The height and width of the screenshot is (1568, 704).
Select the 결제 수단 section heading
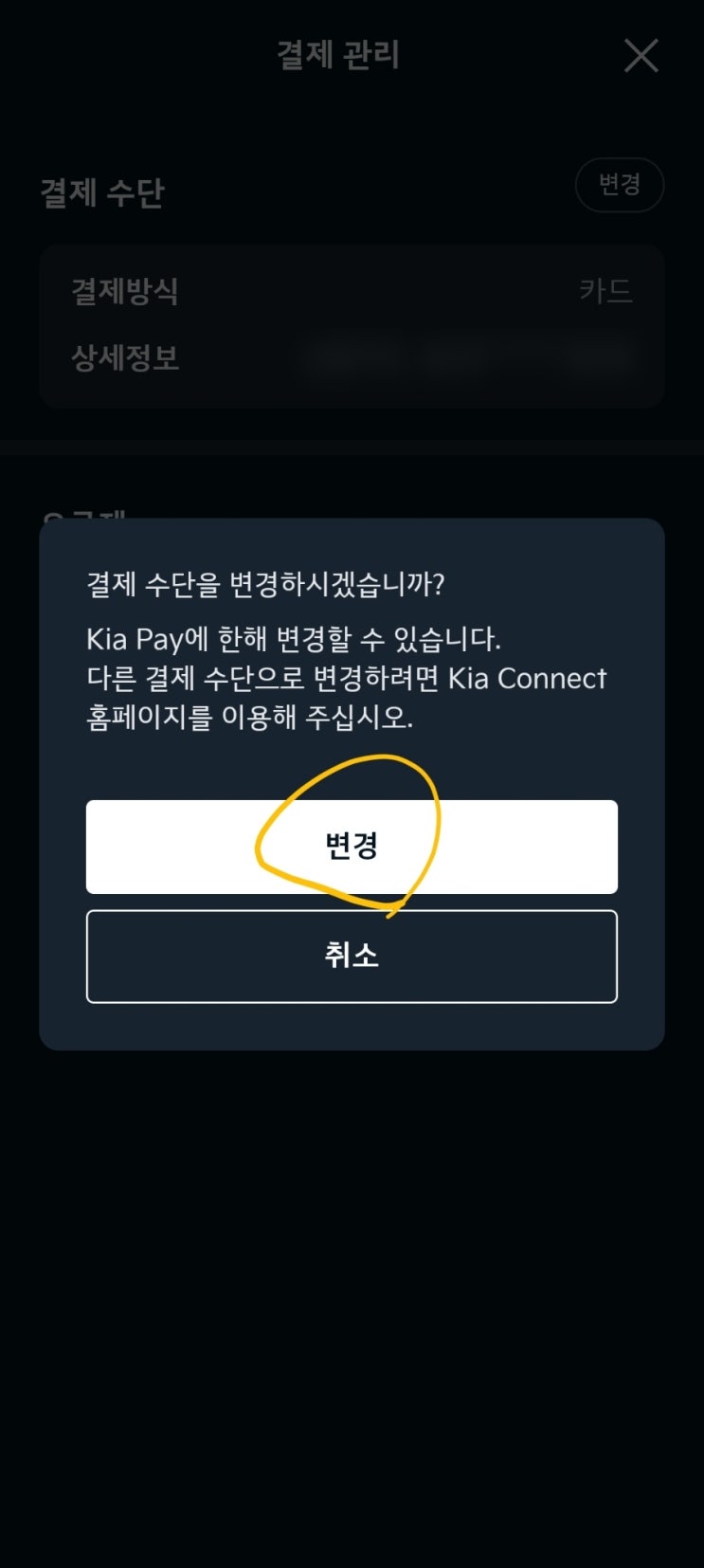coord(102,192)
